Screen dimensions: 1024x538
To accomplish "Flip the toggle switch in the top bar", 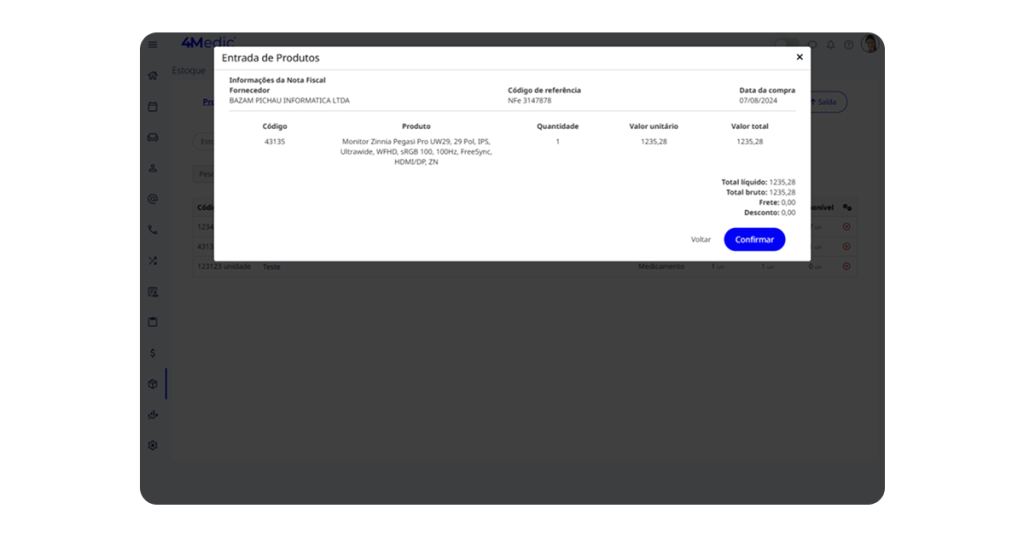I will 786,44.
